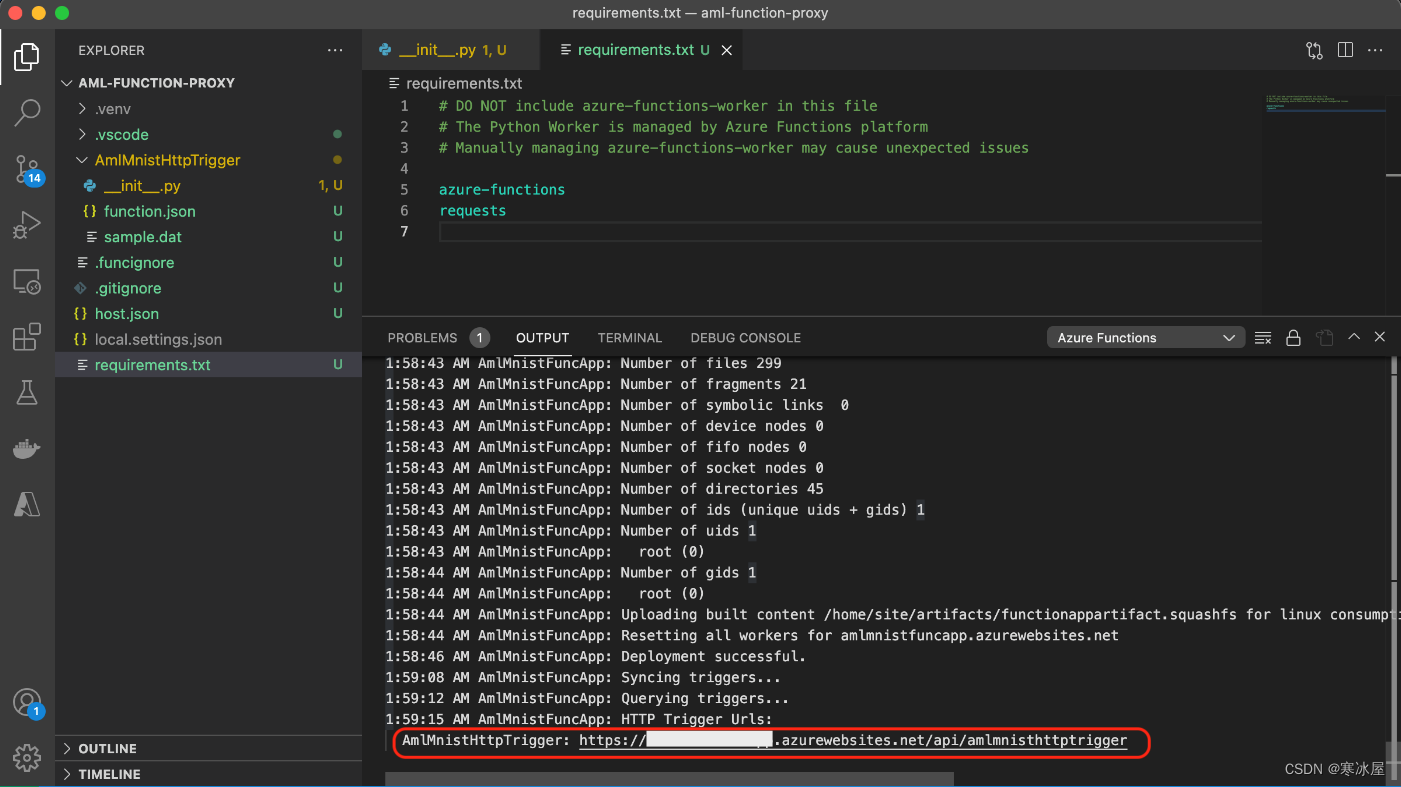Screen dimensions: 1401x787
Task: Toggle output scroll lock
Action: click(1293, 338)
